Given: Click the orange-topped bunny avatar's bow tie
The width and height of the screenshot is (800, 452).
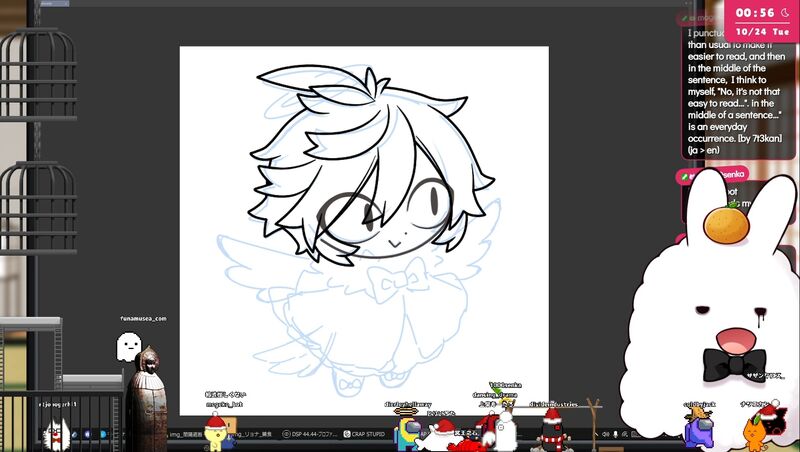Looking at the screenshot, I should tap(734, 365).
